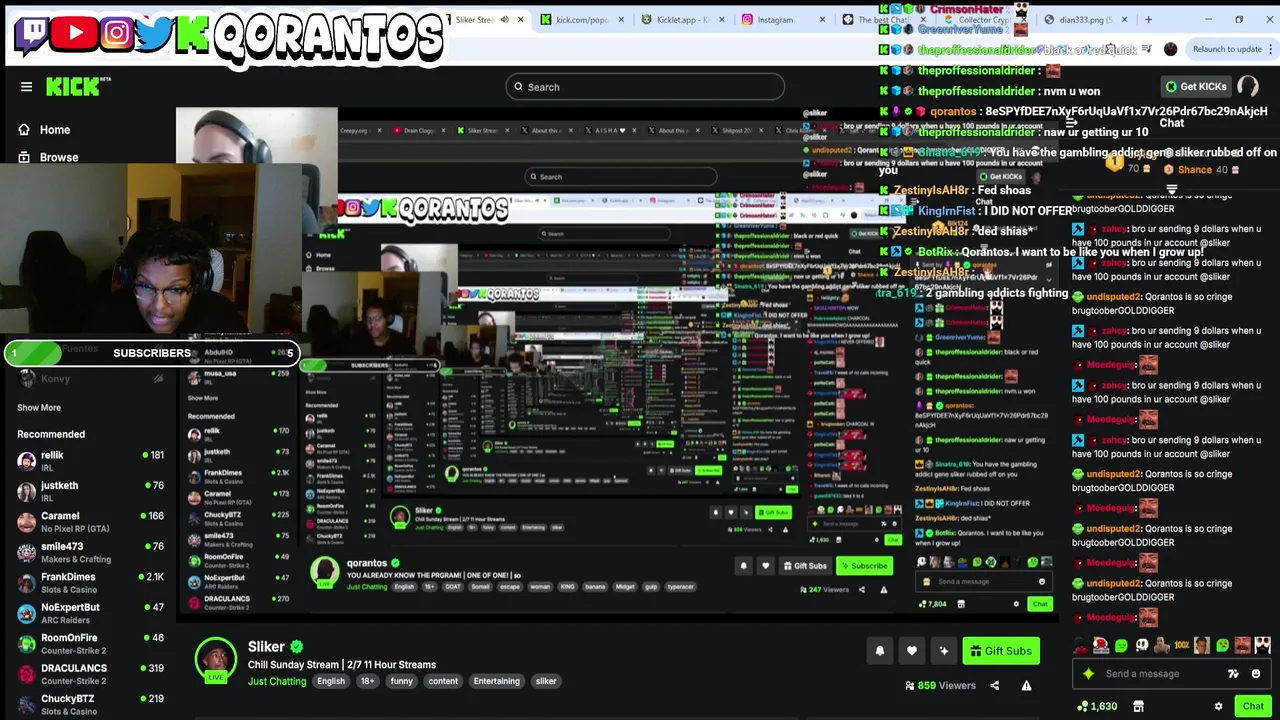Select the content stream tag
The image size is (1280, 720).
(x=443, y=681)
